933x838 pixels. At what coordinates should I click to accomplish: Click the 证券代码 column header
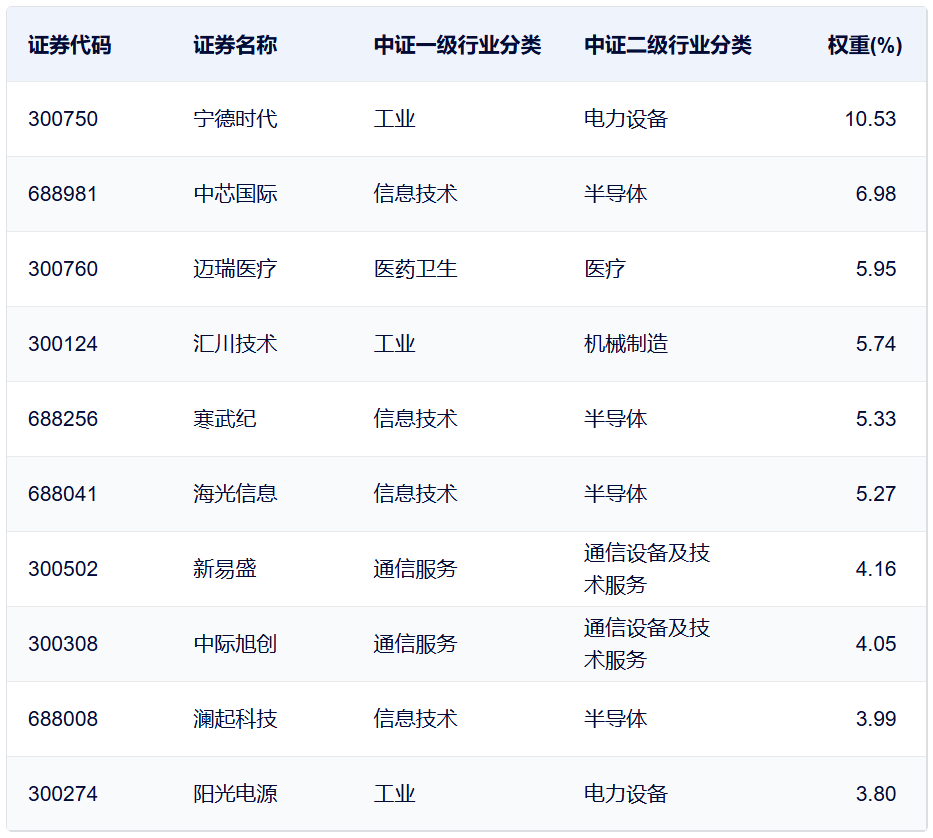pos(70,45)
